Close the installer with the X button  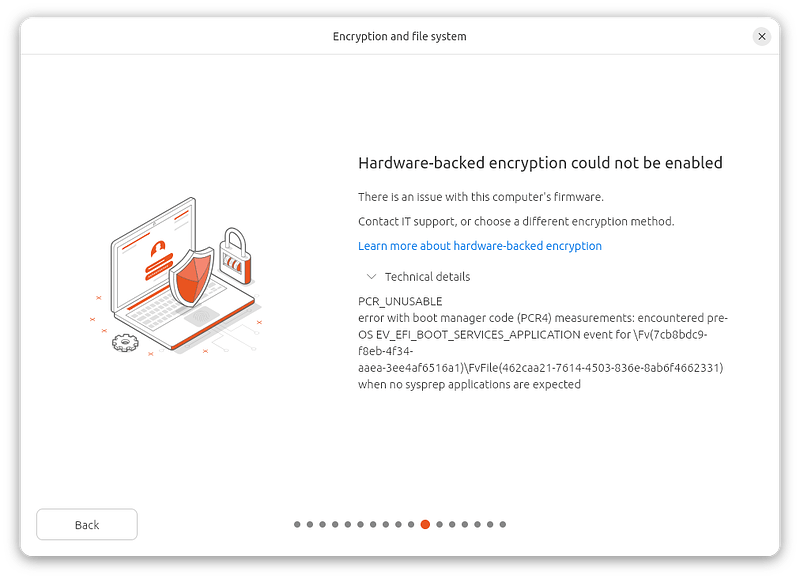(761, 36)
